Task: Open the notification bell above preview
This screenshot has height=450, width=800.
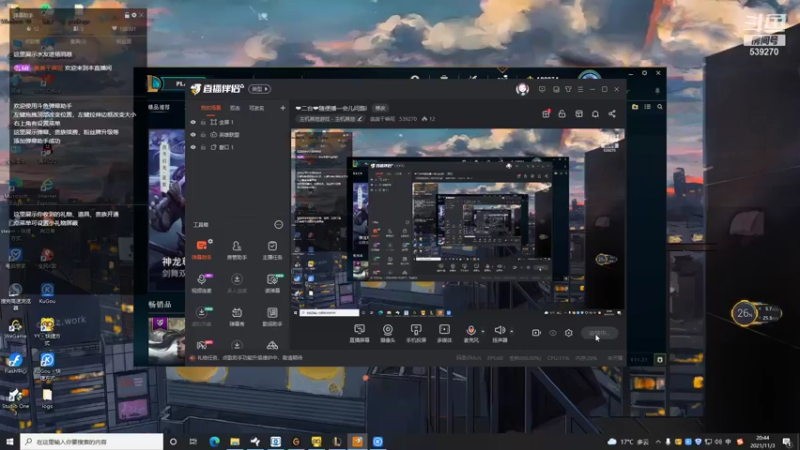Action: tap(595, 114)
